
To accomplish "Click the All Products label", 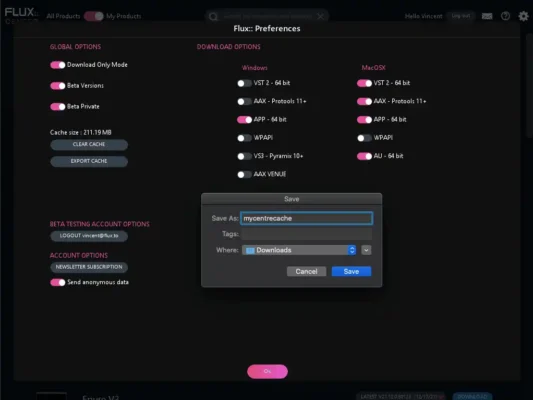I will (x=63, y=16).
